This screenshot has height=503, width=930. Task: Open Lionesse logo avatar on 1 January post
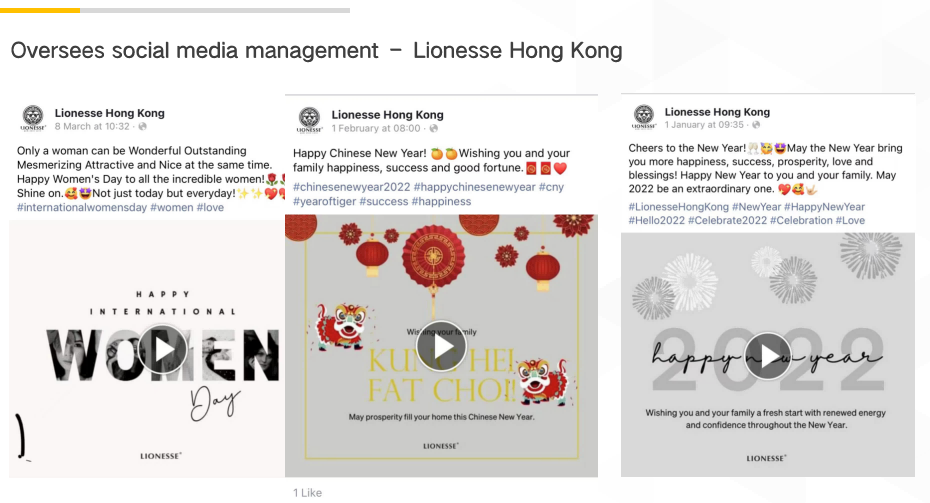pos(644,117)
